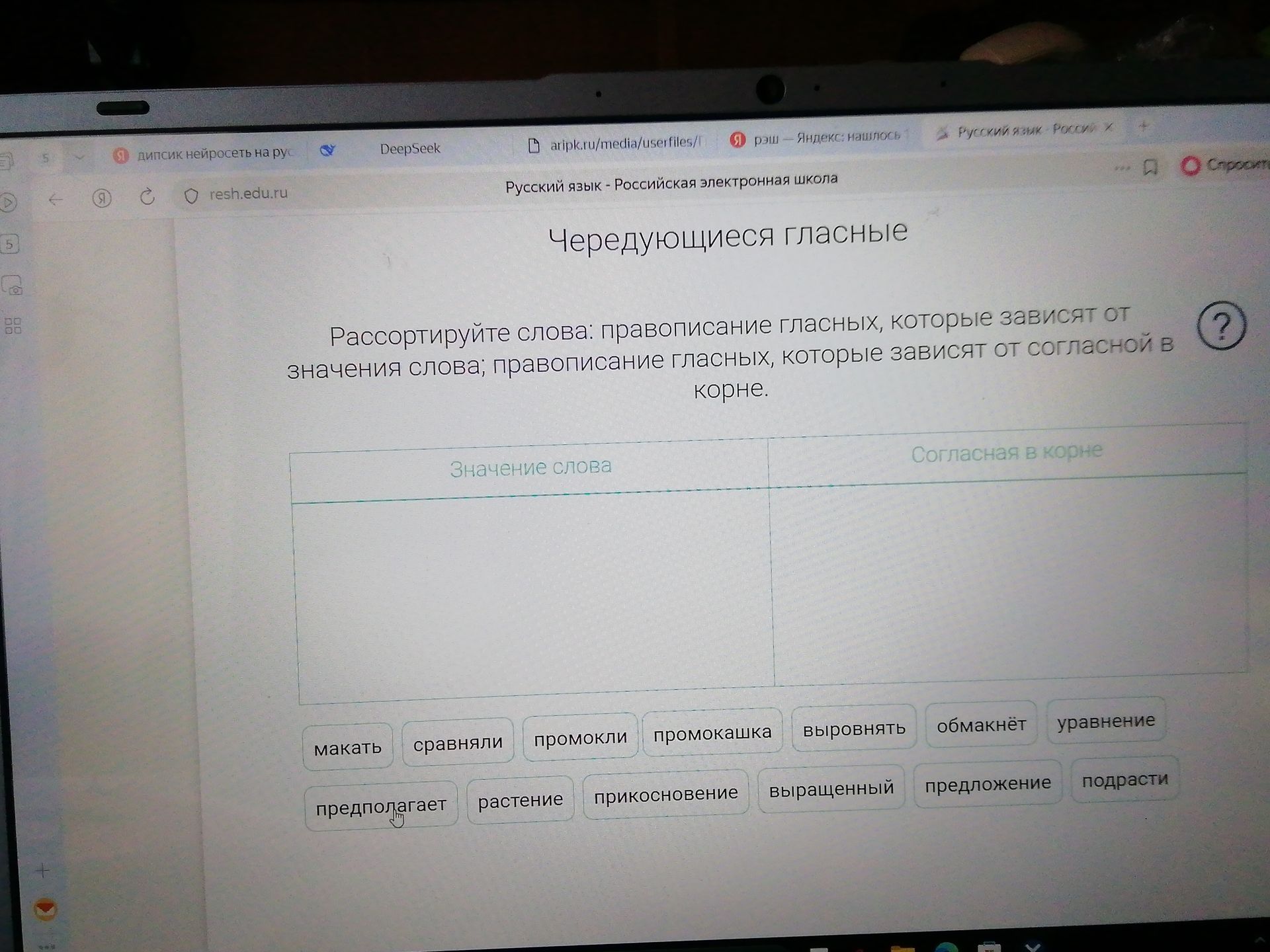Select the word промокашка
Image resolution: width=1270 pixels, height=952 pixels.
click(x=712, y=733)
